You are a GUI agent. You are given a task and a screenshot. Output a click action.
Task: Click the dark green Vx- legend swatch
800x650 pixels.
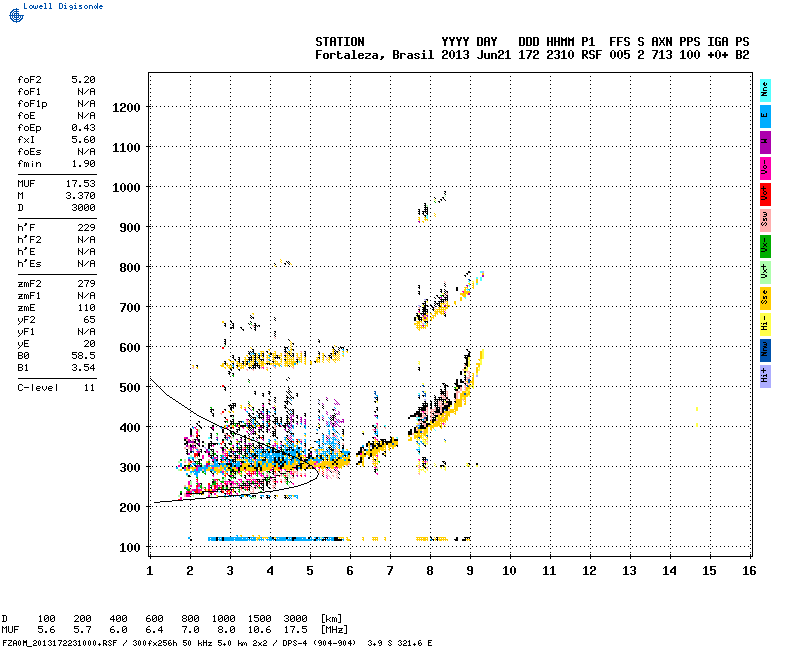[x=765, y=245]
